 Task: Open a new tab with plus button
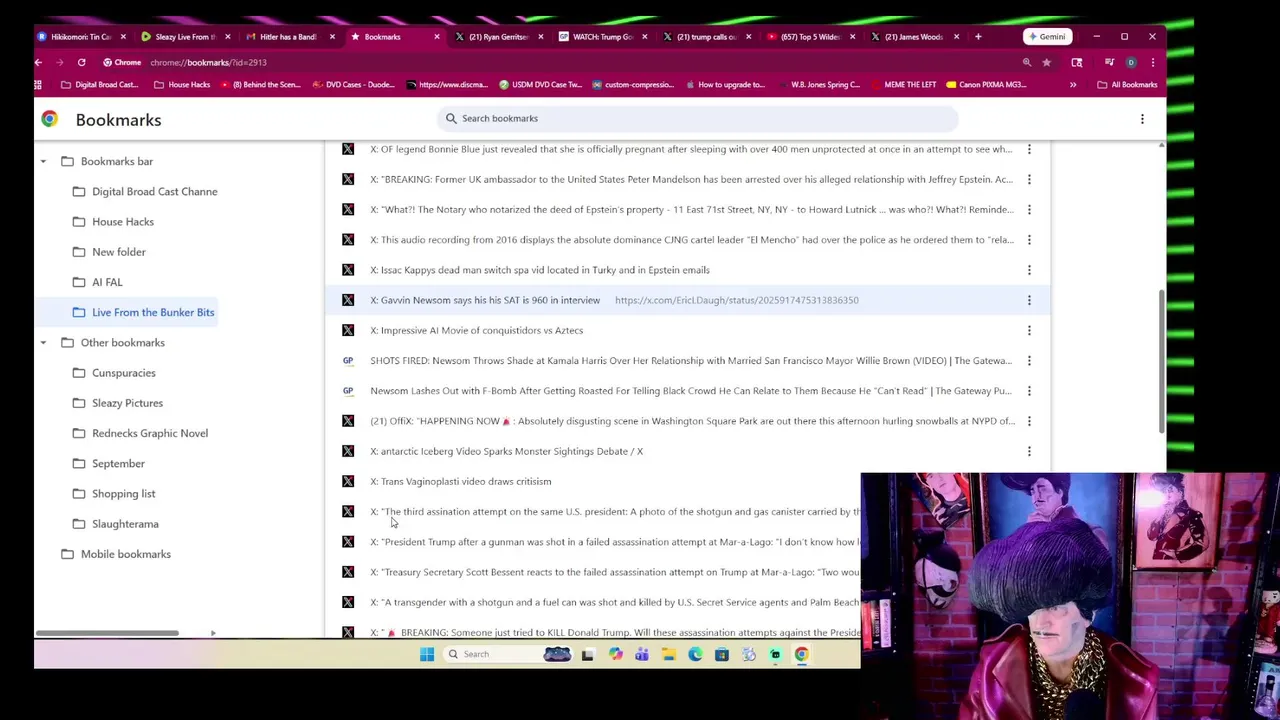pyautogui.click(x=978, y=36)
